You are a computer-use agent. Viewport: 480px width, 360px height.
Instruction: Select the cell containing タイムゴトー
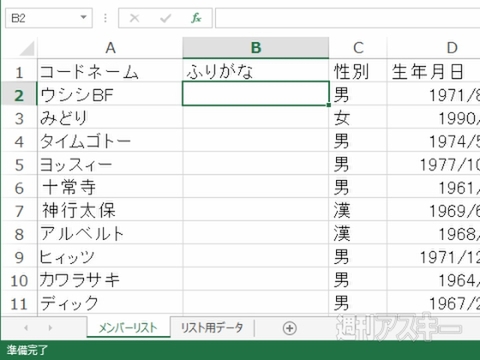coord(110,141)
